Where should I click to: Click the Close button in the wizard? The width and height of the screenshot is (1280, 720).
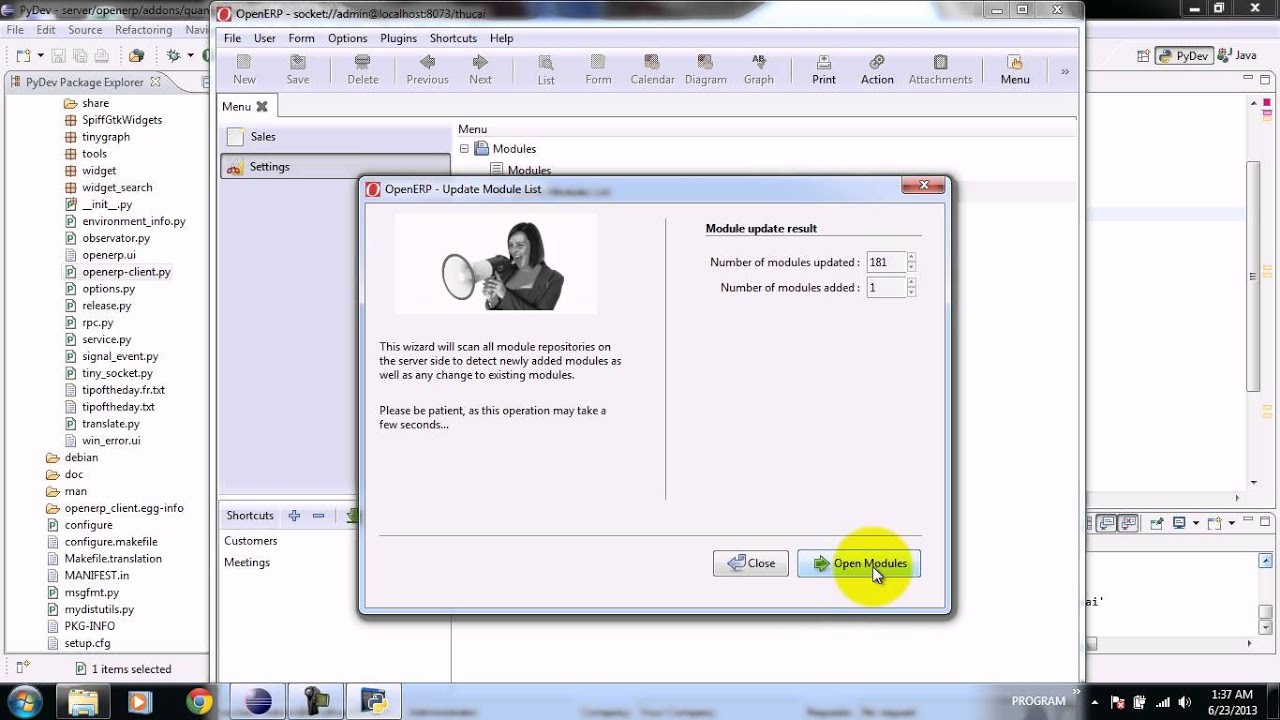pos(751,563)
